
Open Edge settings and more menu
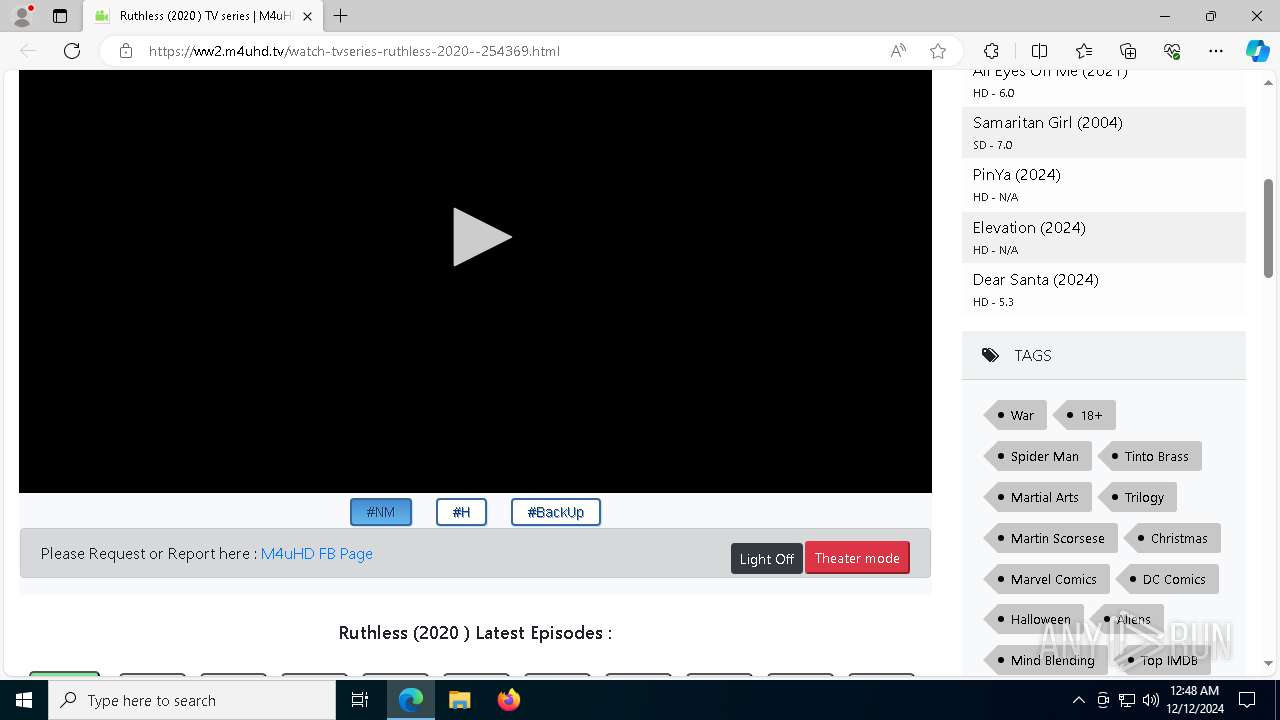pyautogui.click(x=1216, y=51)
